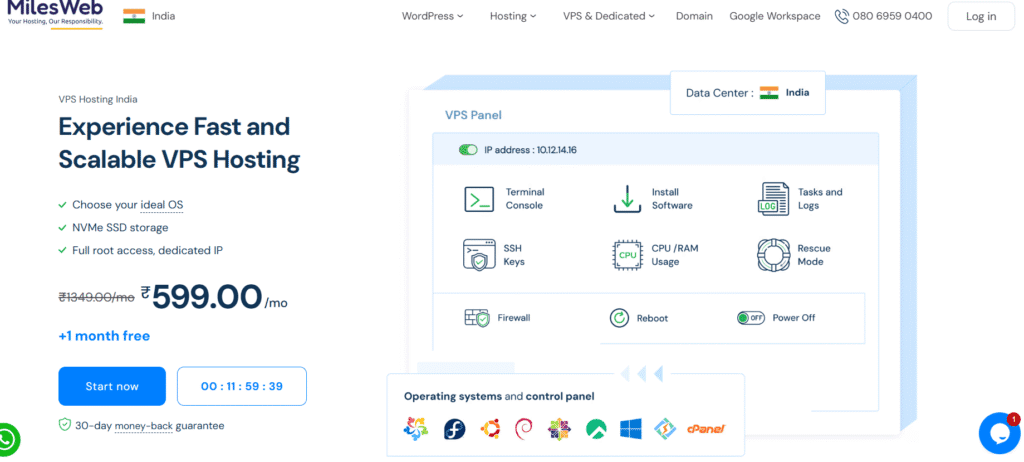The width and height of the screenshot is (1024, 462).
Task: Click 'Operating systems and control panel' heading
Action: [499, 396]
